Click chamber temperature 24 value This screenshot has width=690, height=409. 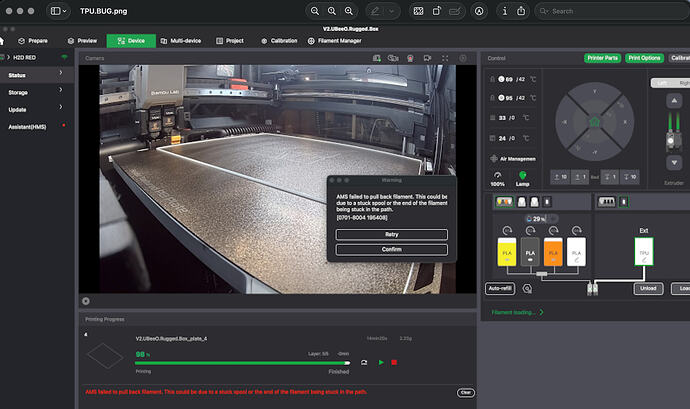click(502, 138)
